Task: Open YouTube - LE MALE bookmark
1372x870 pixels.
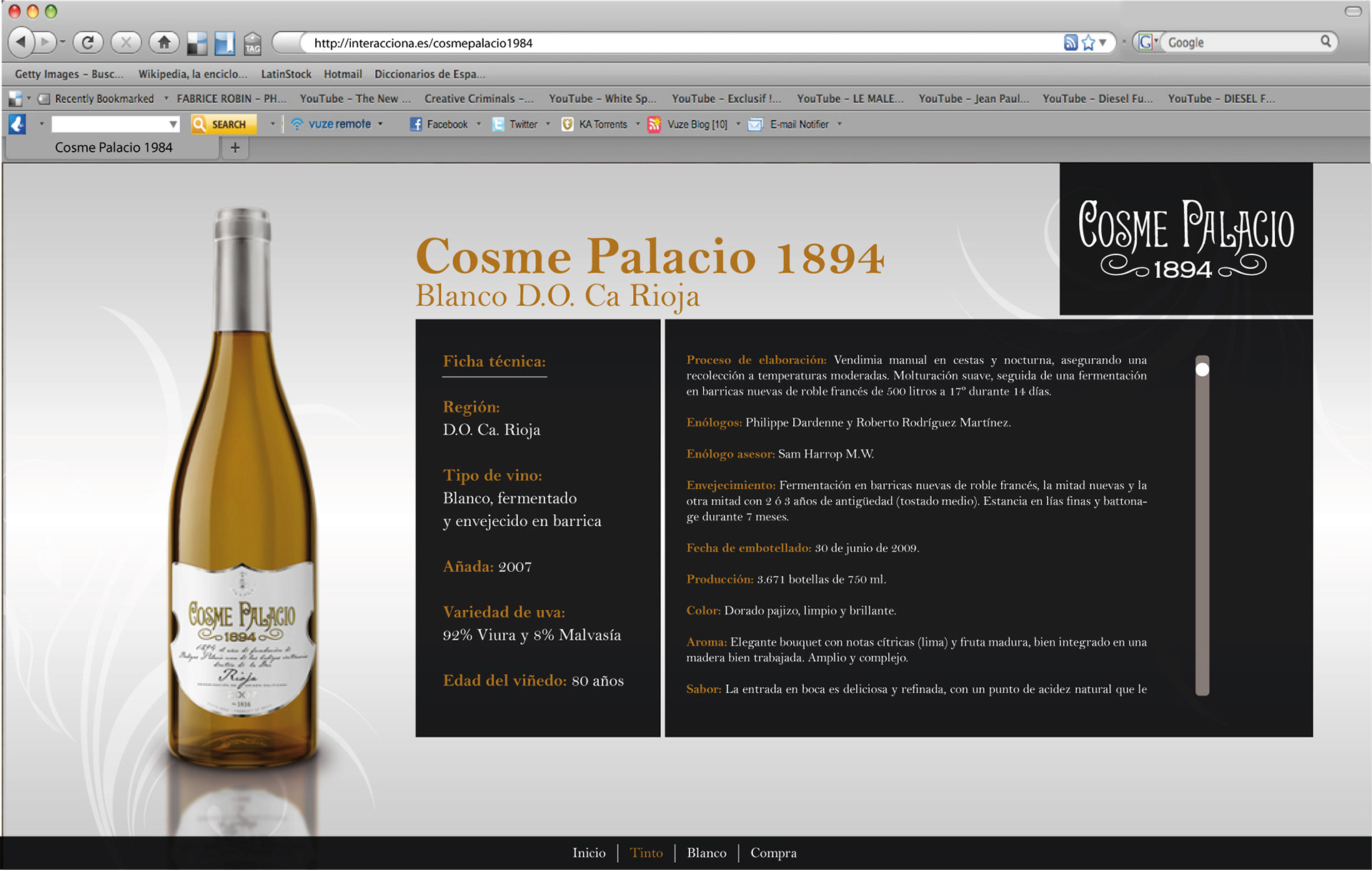Action: [850, 99]
